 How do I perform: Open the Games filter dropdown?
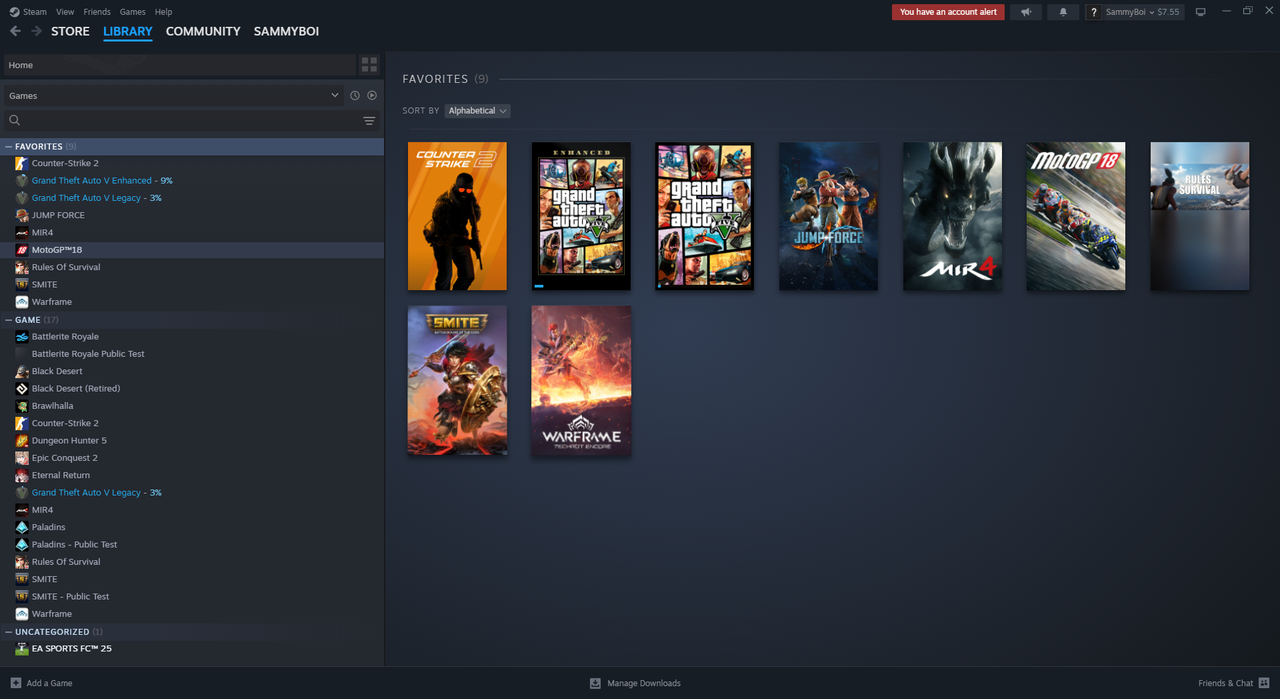click(x=173, y=96)
